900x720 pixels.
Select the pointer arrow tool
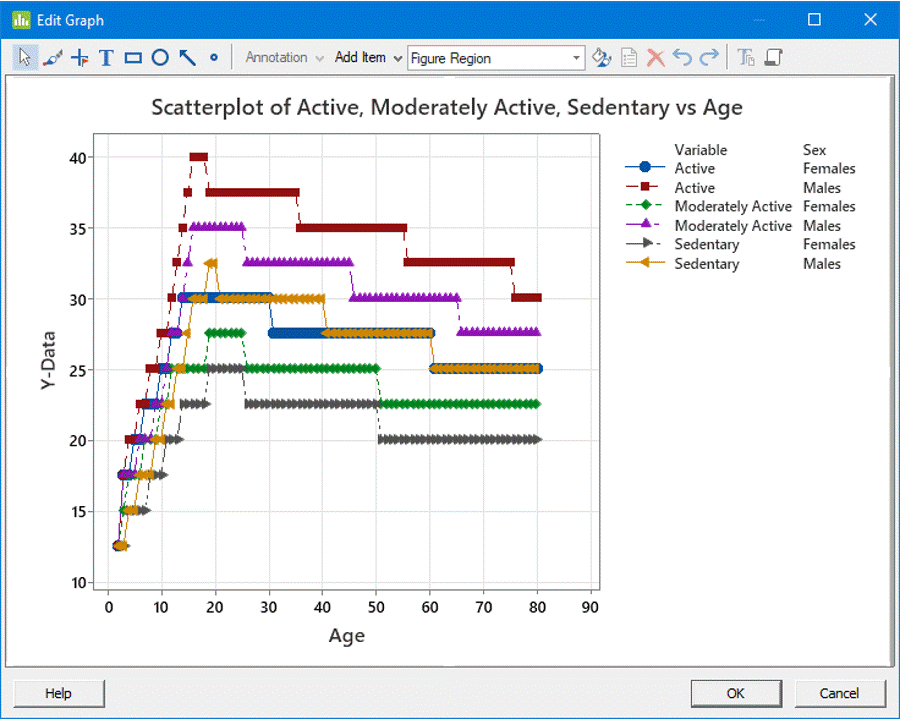(25, 58)
